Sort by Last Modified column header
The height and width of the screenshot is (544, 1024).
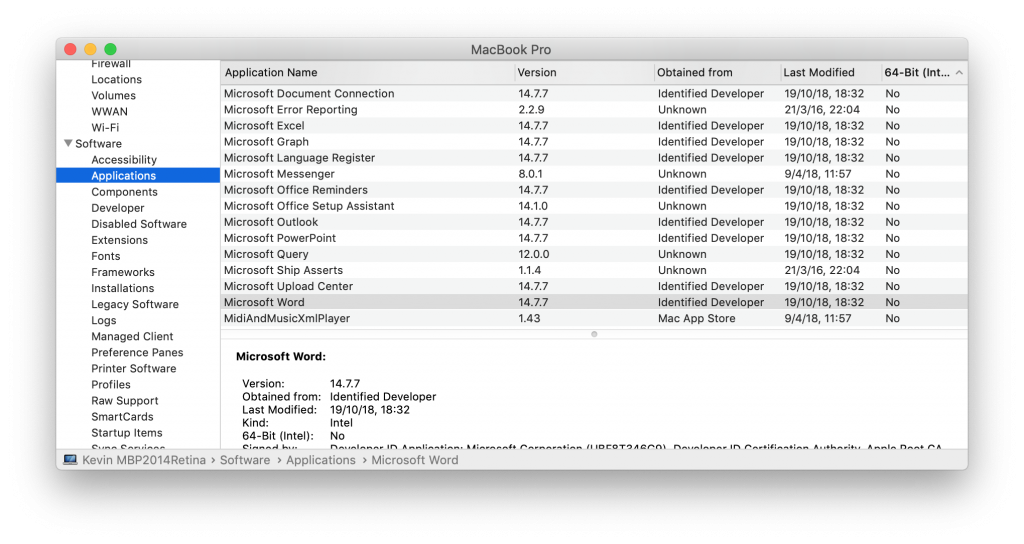831,72
